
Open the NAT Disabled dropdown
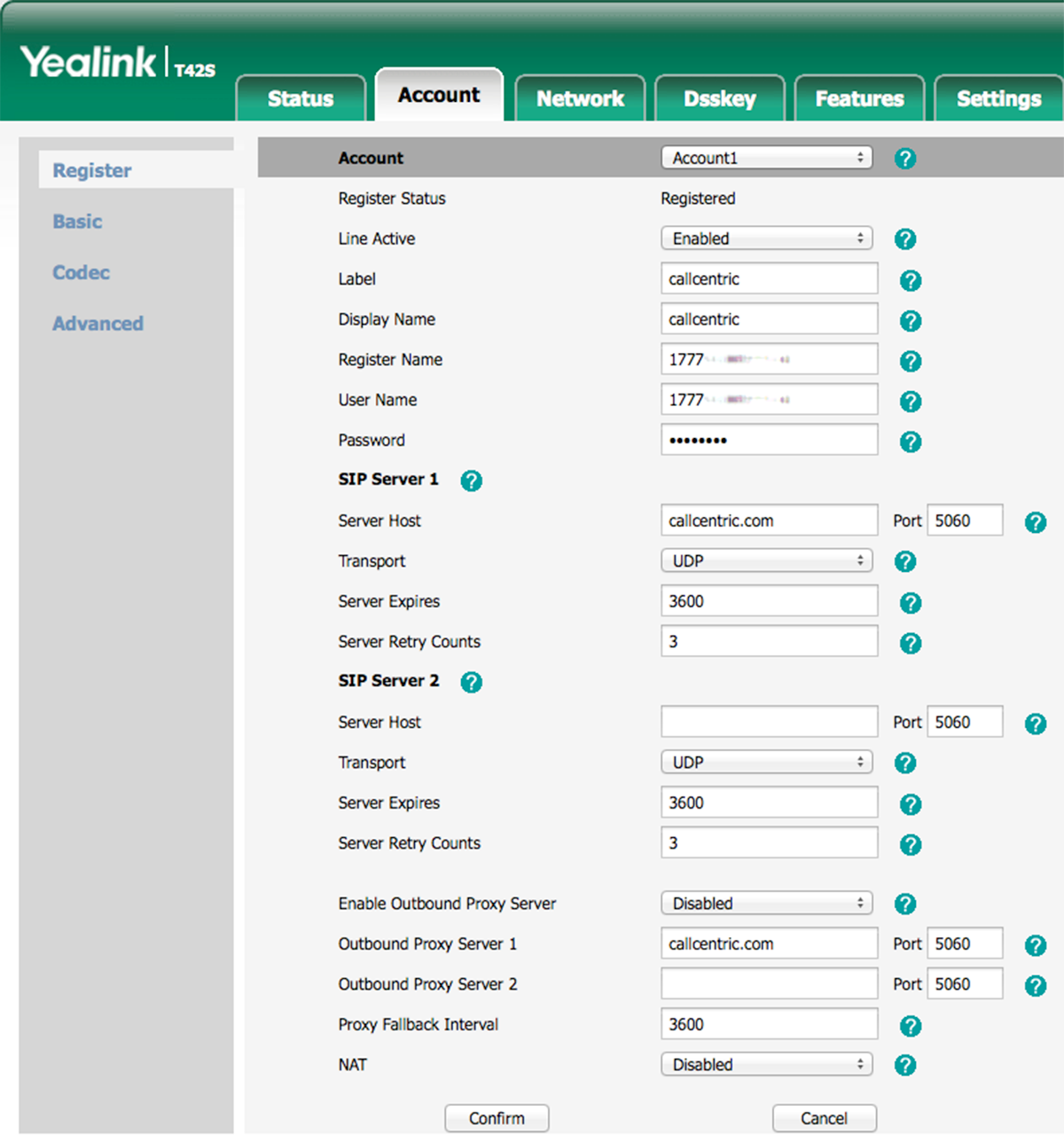pos(767,1064)
